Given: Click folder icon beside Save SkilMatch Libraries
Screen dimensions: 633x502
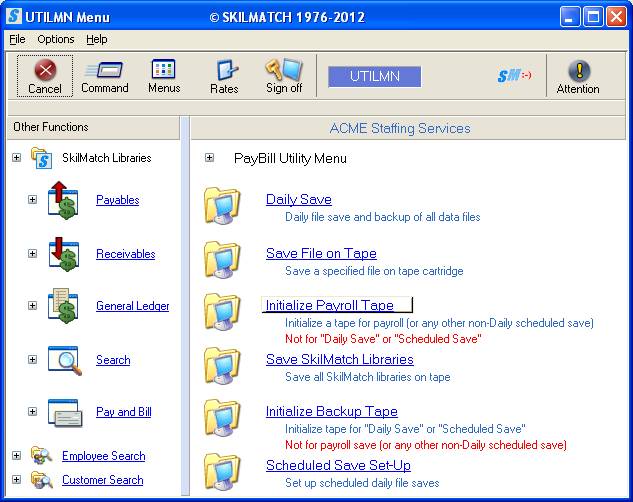Looking at the screenshot, I should coord(222,365).
